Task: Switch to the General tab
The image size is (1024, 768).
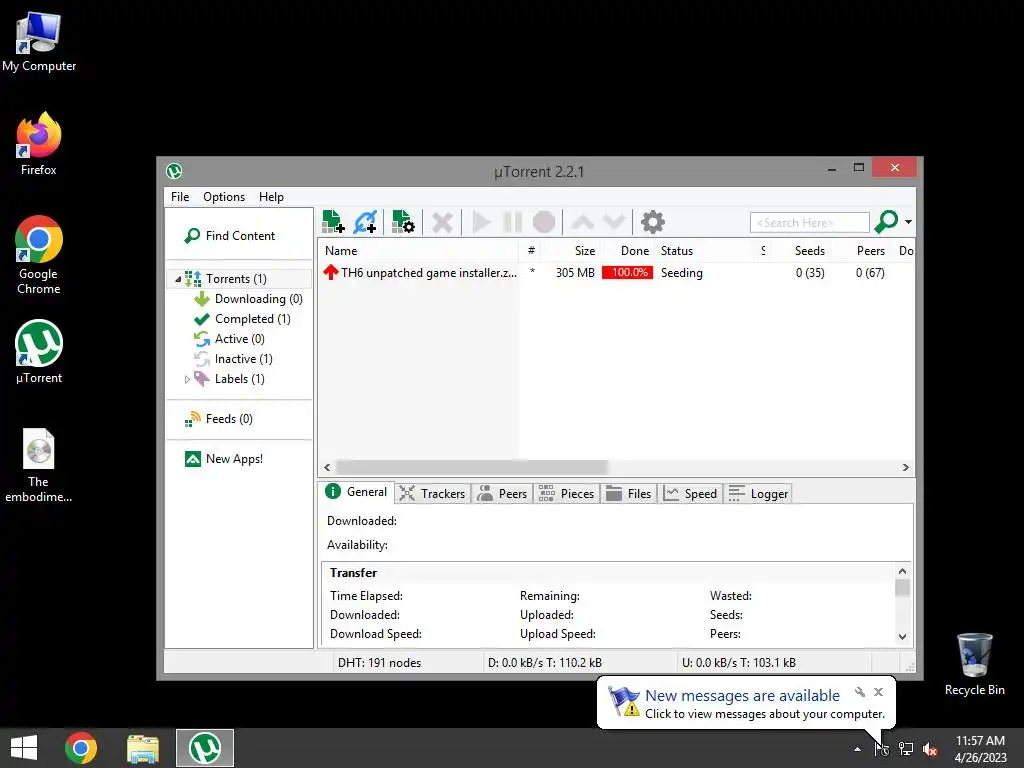Action: point(356,492)
